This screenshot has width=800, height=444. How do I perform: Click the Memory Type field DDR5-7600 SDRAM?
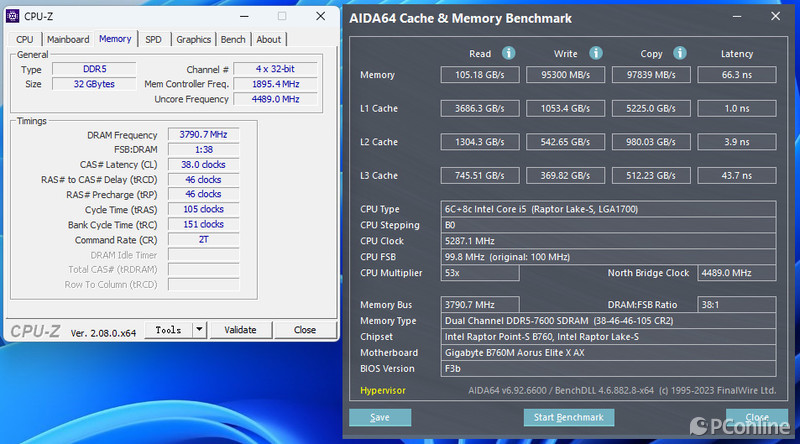(608, 320)
